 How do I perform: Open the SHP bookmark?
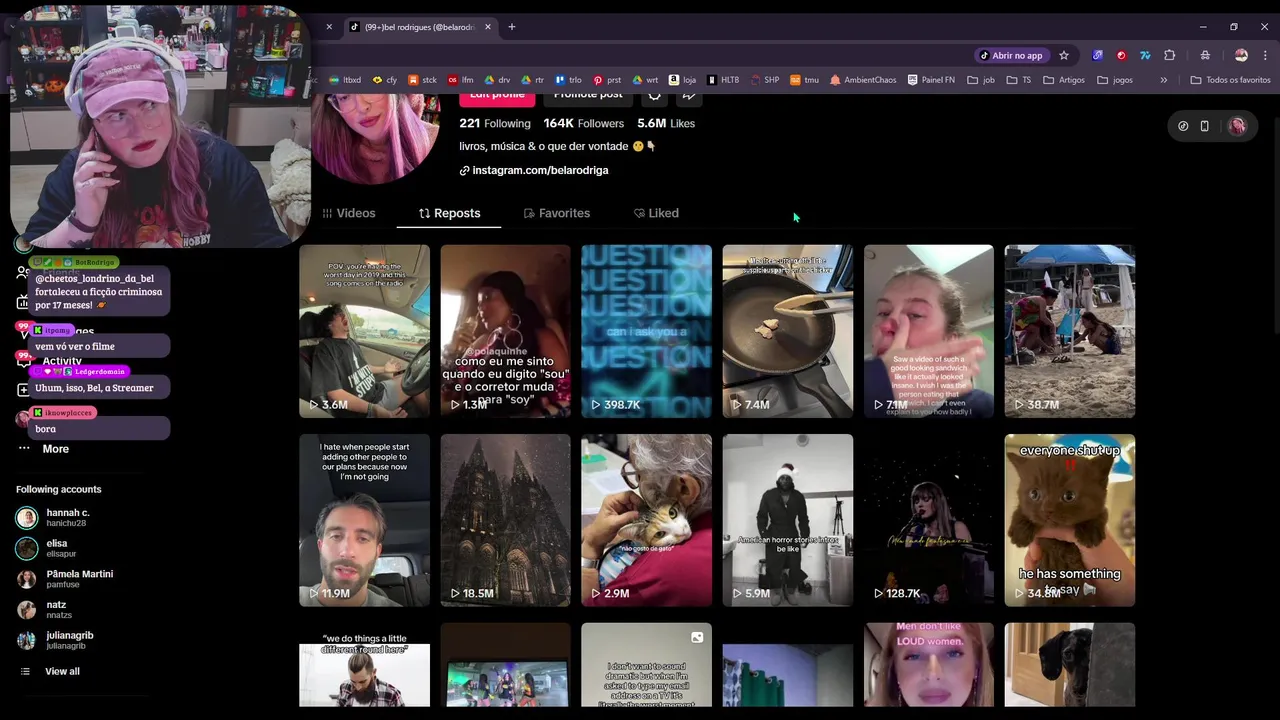tap(764, 80)
